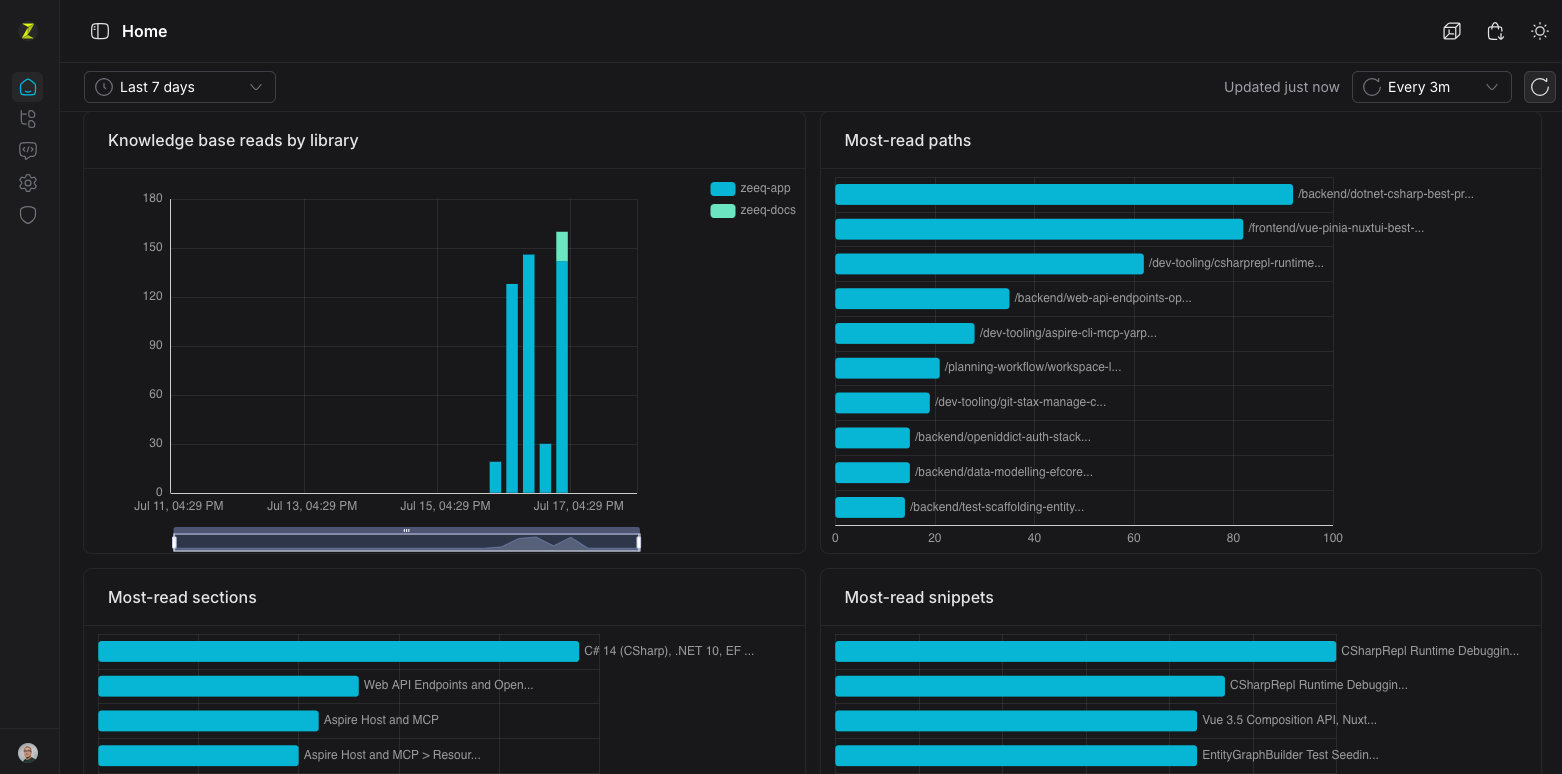This screenshot has width=1562, height=774.
Task: Open the Home icon in sidebar
Action: tap(28, 87)
